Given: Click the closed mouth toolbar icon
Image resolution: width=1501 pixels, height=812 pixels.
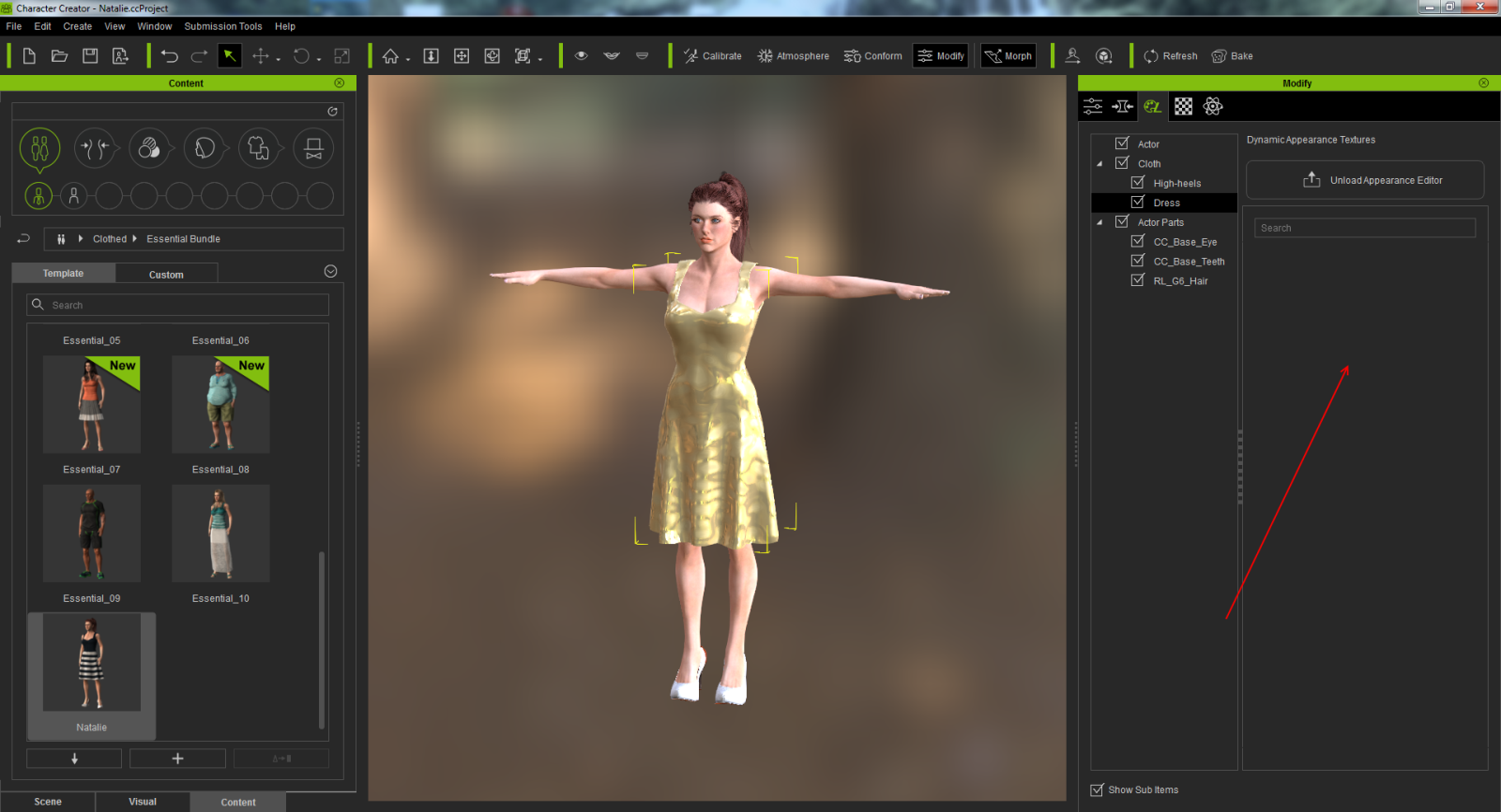Looking at the screenshot, I should [642, 55].
